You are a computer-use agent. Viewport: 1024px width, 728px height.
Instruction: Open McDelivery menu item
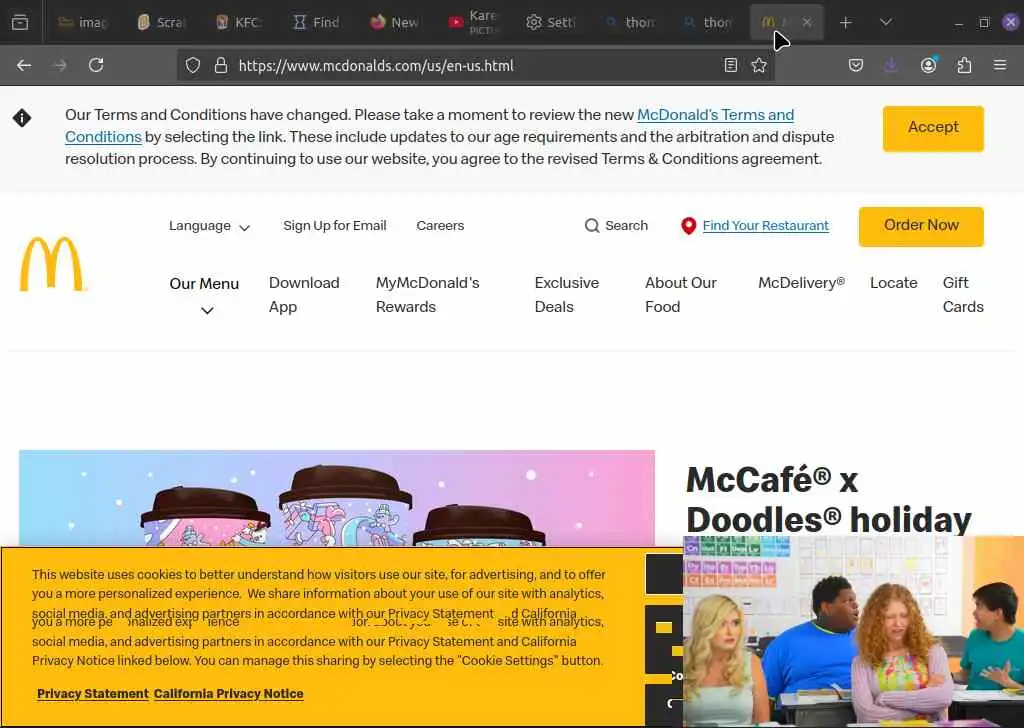(801, 283)
